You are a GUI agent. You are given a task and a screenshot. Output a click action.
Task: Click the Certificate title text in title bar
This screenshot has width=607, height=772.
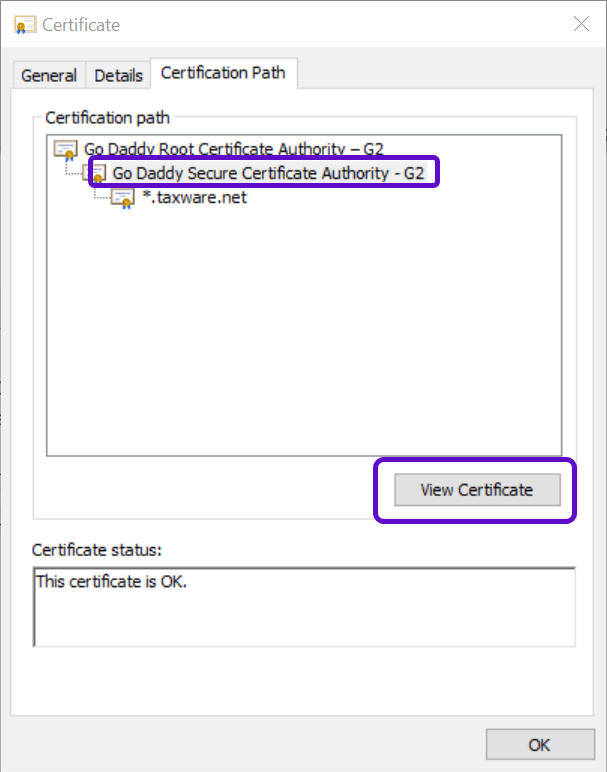click(81, 24)
